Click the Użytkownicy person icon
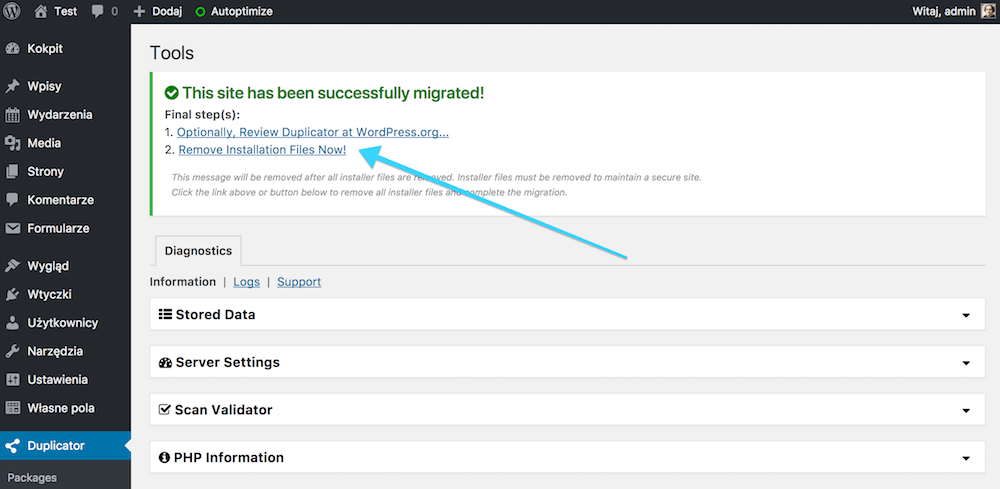 pyautogui.click(x=12, y=323)
